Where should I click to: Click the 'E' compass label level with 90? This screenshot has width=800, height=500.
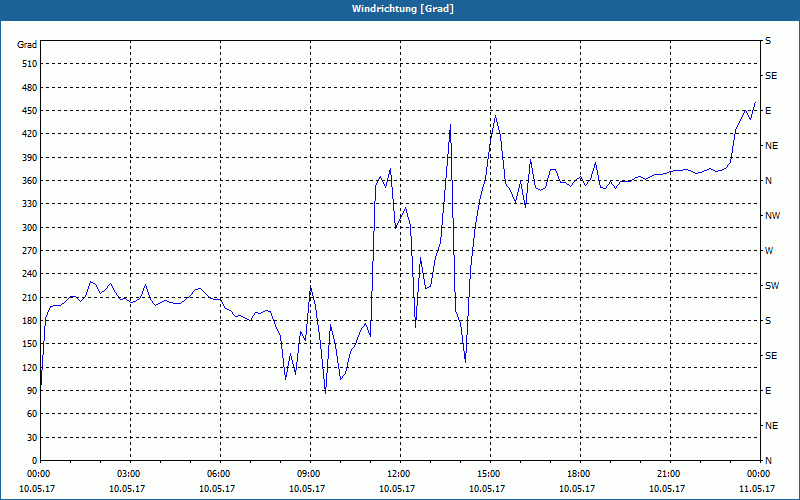768,391
